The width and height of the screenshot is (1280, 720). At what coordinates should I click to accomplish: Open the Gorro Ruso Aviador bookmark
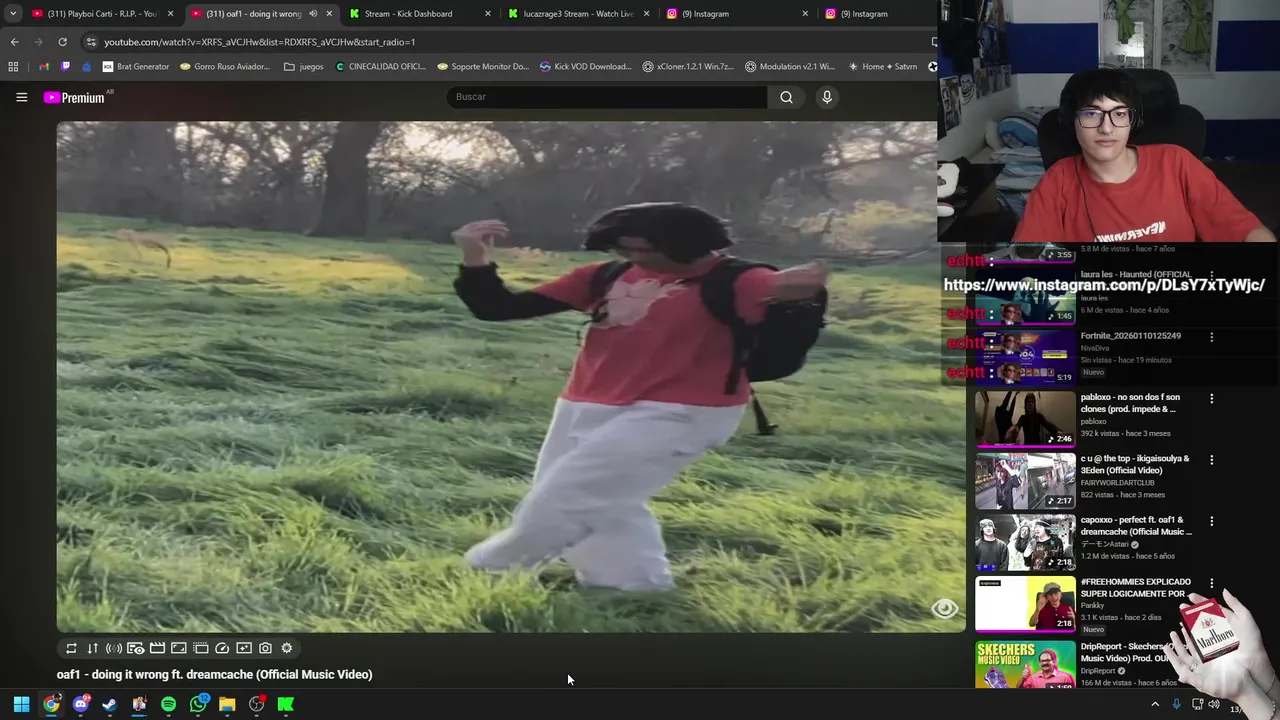pos(225,67)
